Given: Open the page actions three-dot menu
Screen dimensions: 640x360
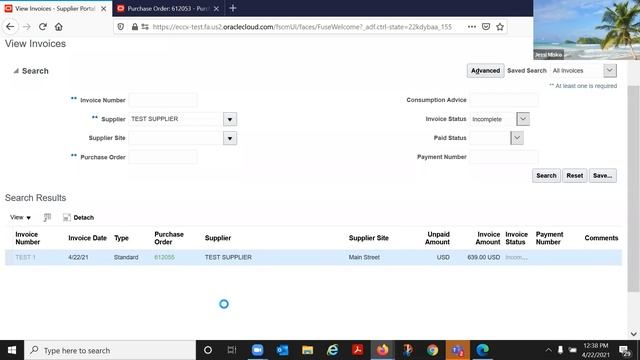Looking at the screenshot, I should click(x=472, y=27).
